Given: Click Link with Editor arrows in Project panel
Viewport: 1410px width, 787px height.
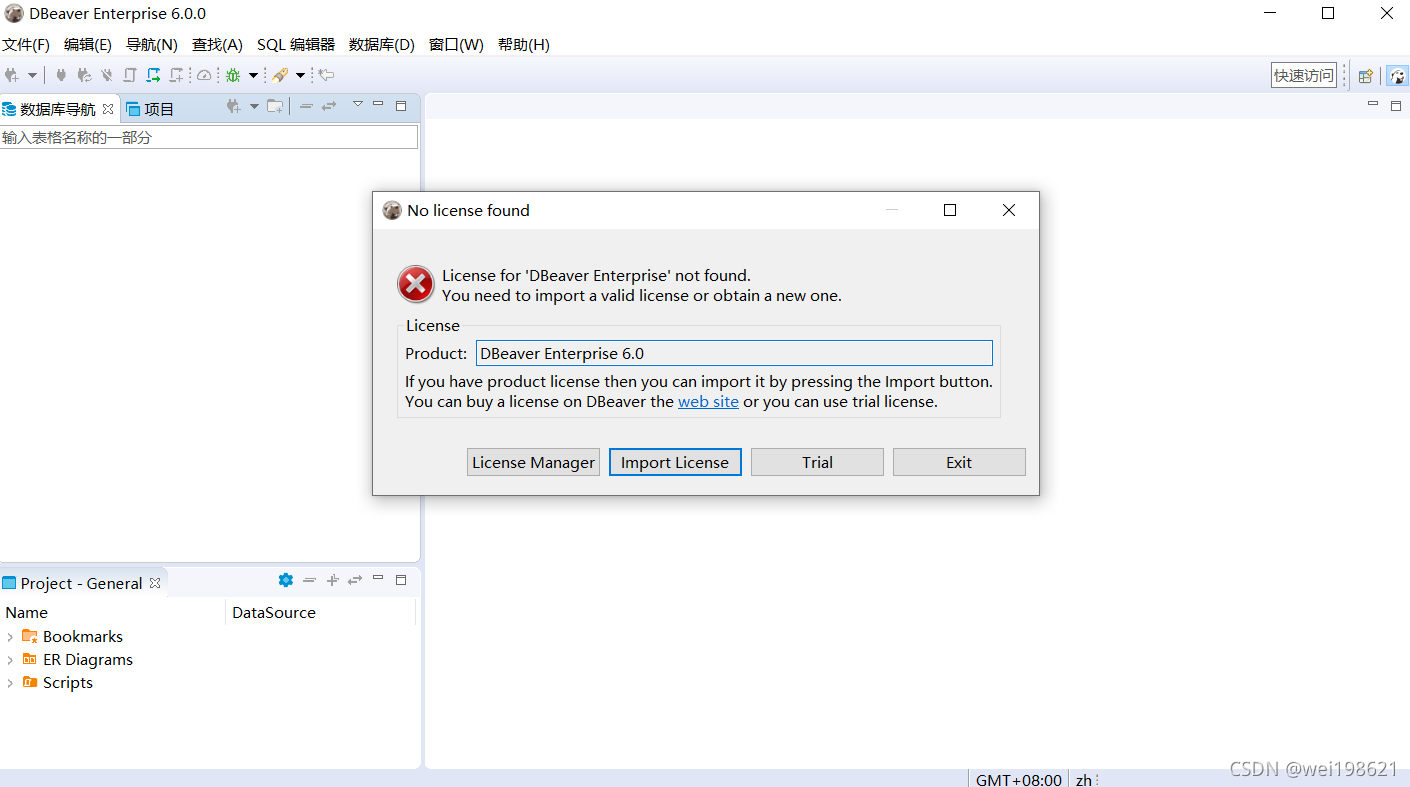Looking at the screenshot, I should point(355,580).
